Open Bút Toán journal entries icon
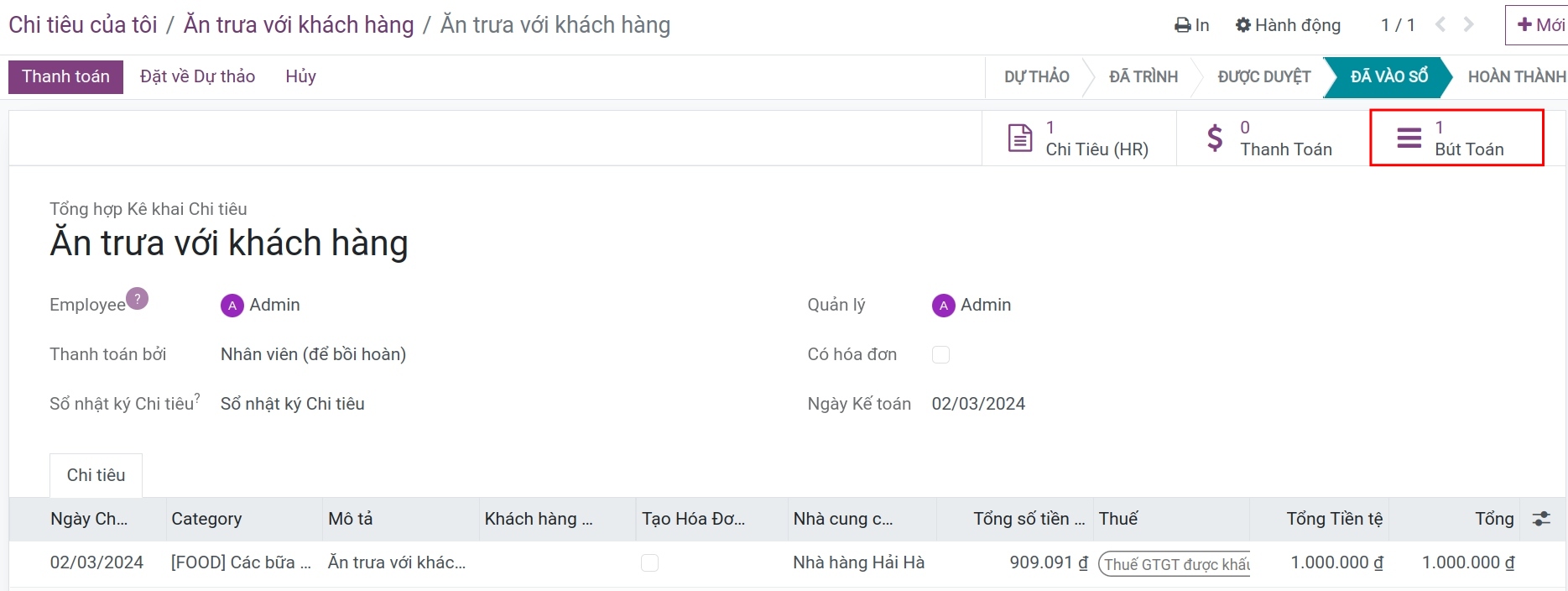Image resolution: width=1568 pixels, height=591 pixels. pos(1409,138)
